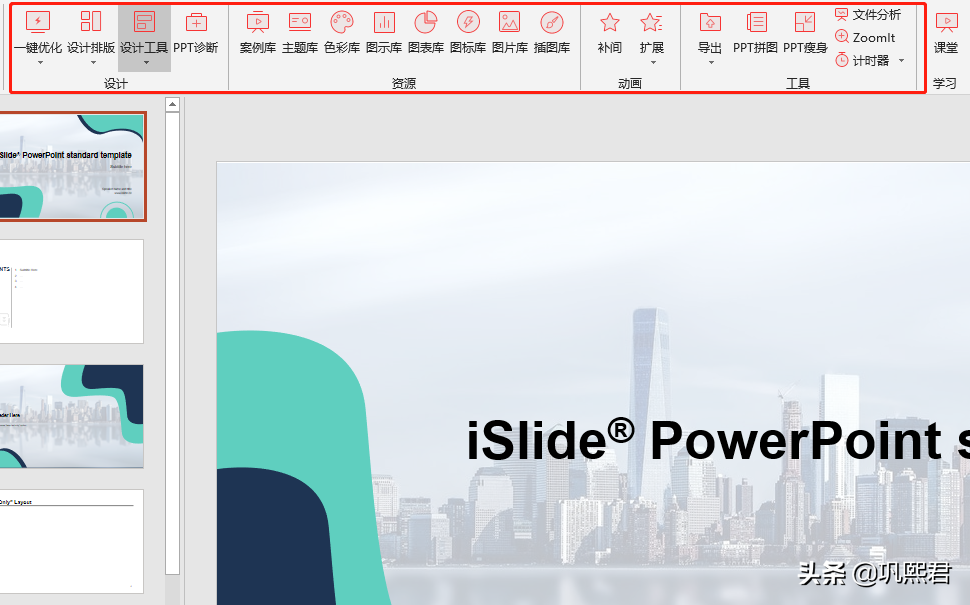Click the 补间 tween animation icon
The height and width of the screenshot is (605, 970).
coord(610,23)
